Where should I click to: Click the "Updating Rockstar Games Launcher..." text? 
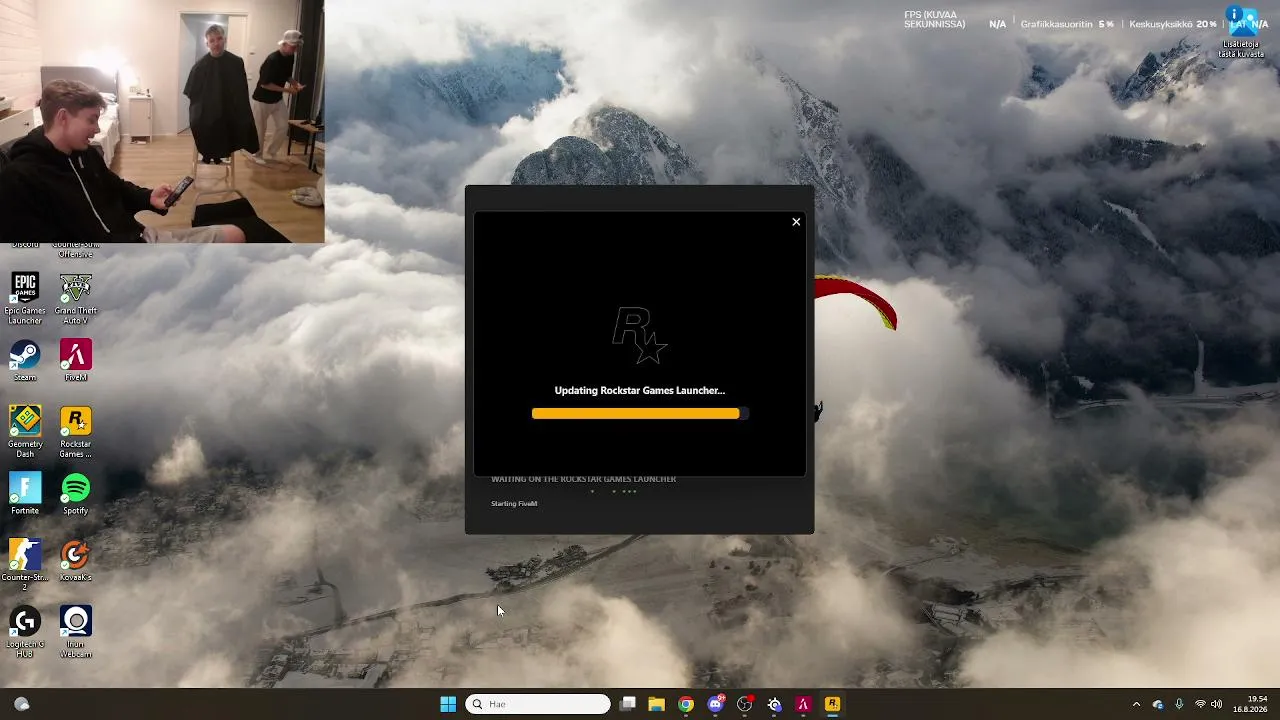point(640,391)
